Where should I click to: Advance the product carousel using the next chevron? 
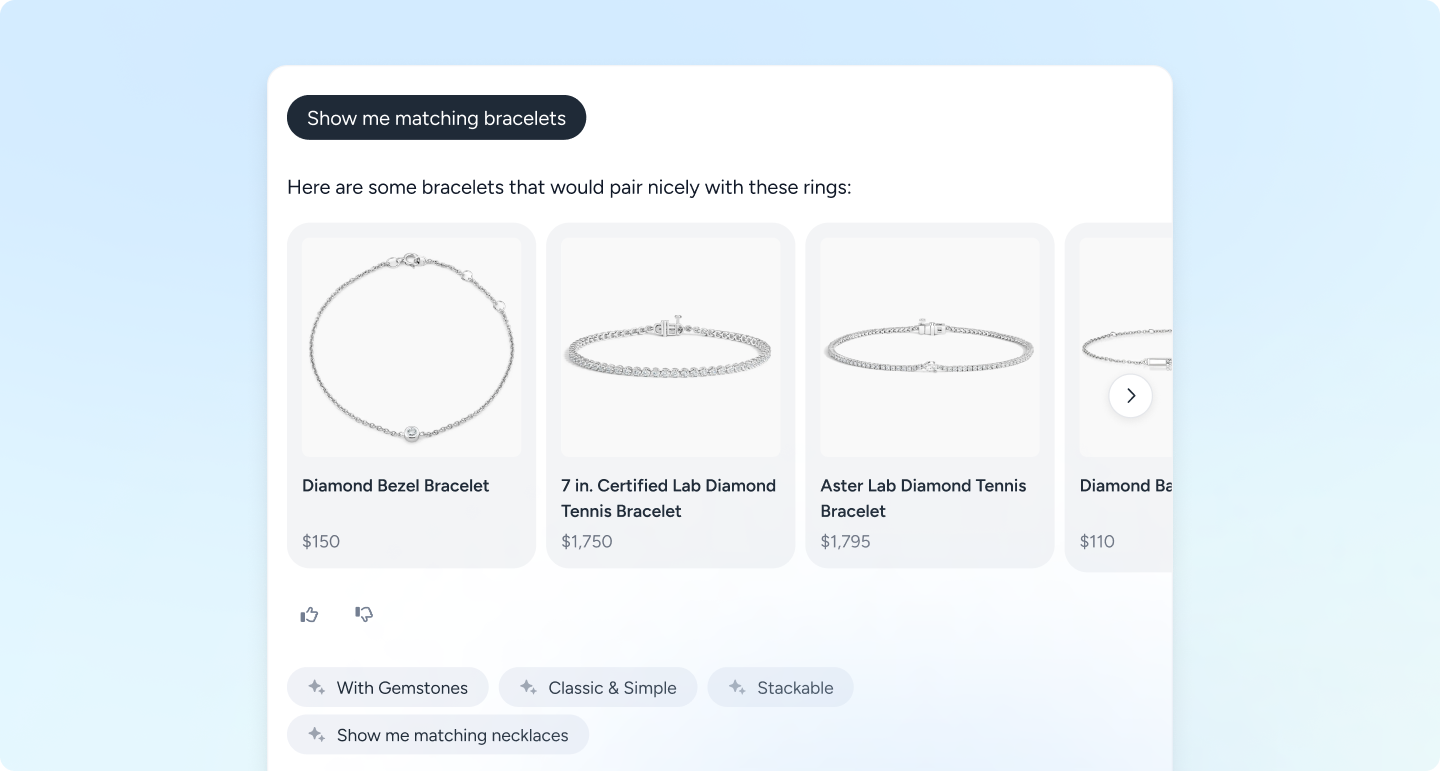[1130, 395]
